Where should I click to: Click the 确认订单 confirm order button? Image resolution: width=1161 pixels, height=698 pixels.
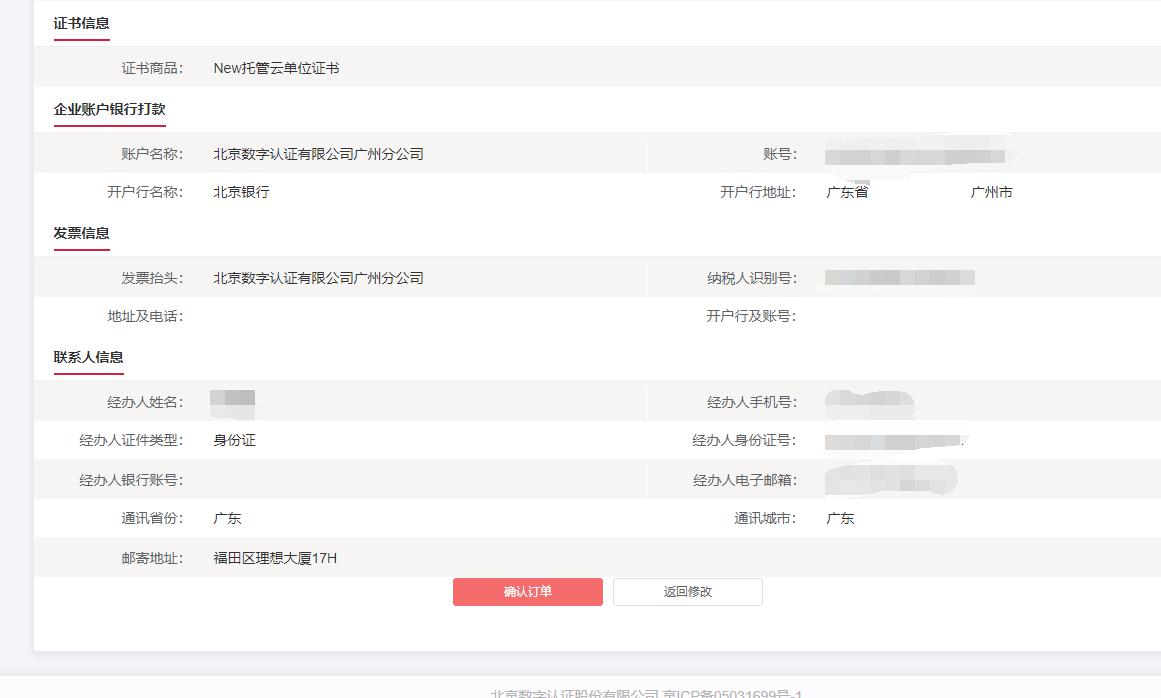pyautogui.click(x=527, y=592)
